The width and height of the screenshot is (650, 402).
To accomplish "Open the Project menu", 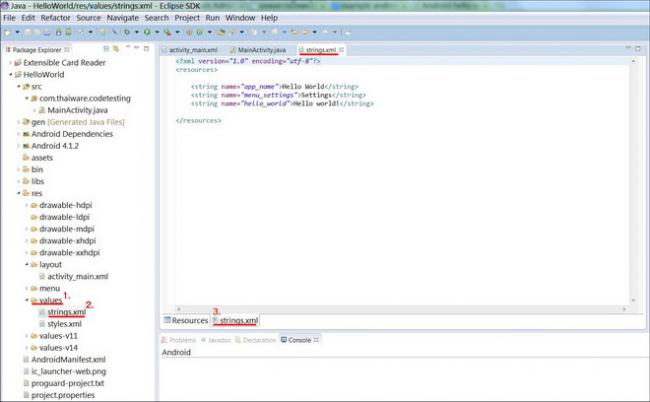I will click(x=187, y=18).
